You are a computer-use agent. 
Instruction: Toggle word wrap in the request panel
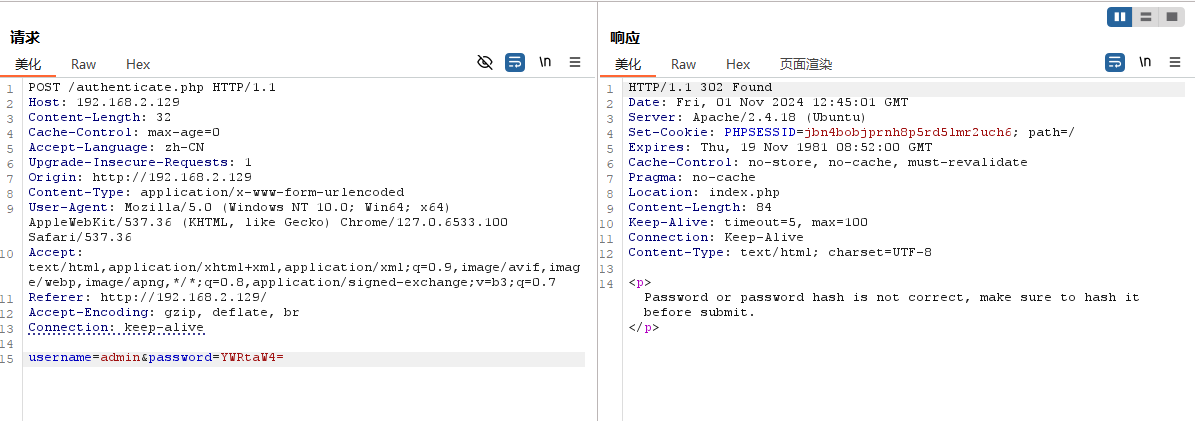click(515, 62)
